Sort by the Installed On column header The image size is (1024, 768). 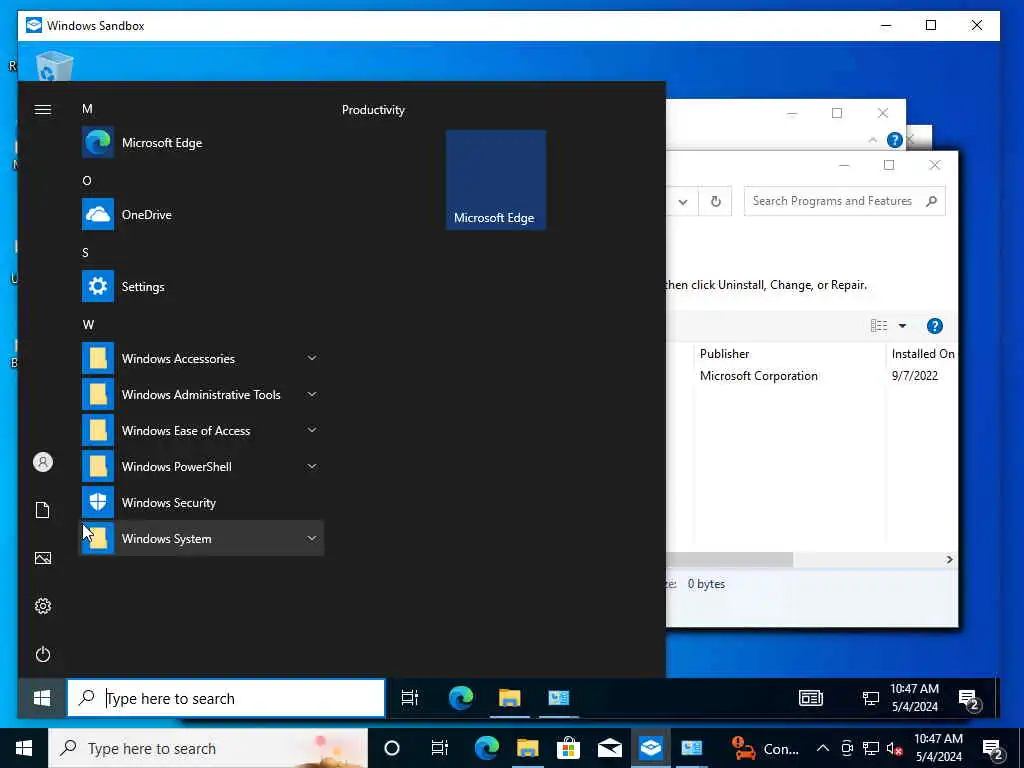[923, 354]
